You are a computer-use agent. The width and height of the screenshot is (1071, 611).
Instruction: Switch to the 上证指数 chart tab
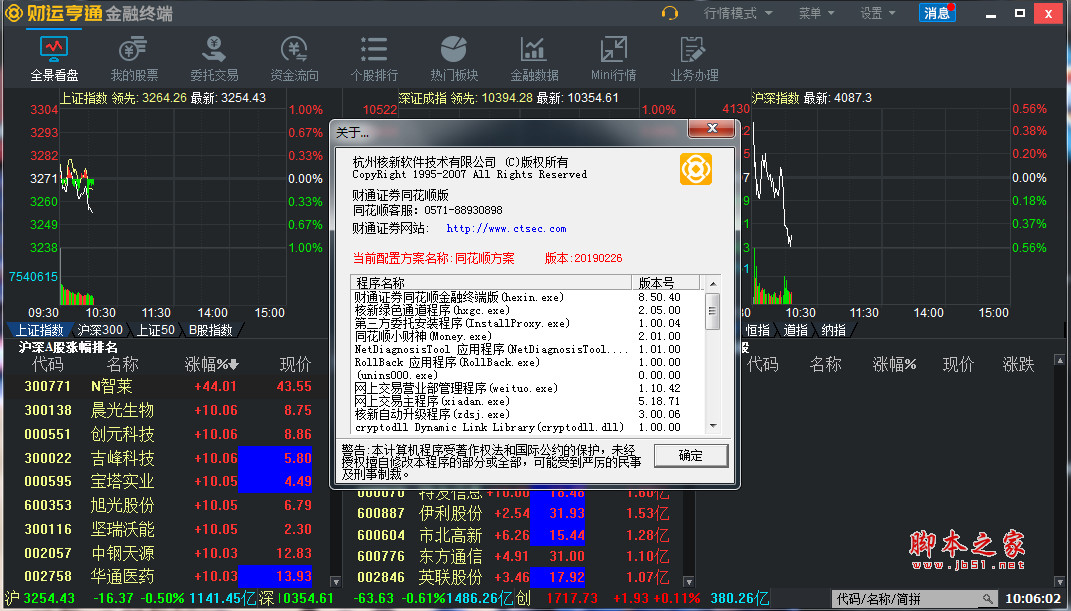click(40, 330)
